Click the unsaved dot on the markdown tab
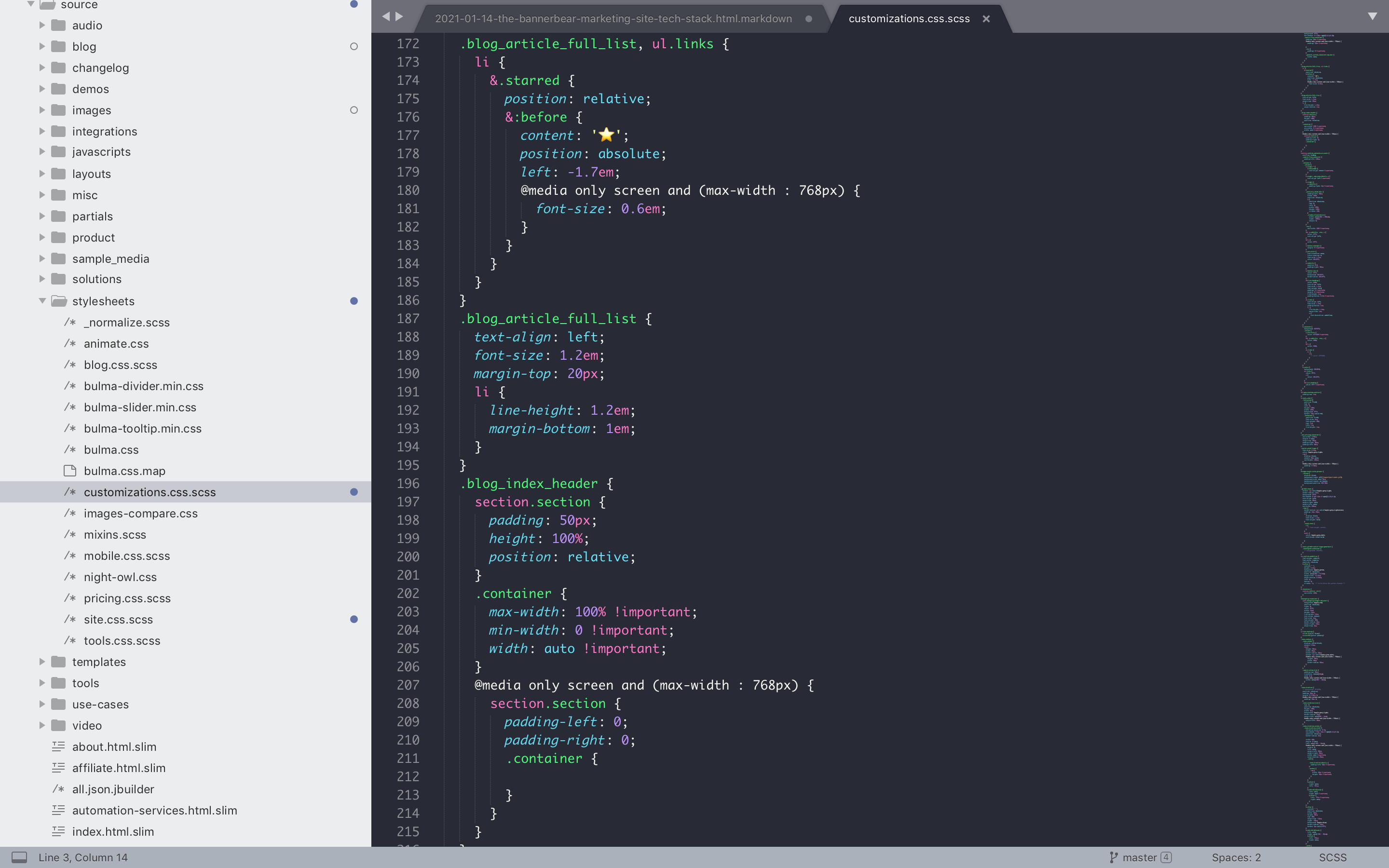The height and width of the screenshot is (868, 1389). pos(809,19)
